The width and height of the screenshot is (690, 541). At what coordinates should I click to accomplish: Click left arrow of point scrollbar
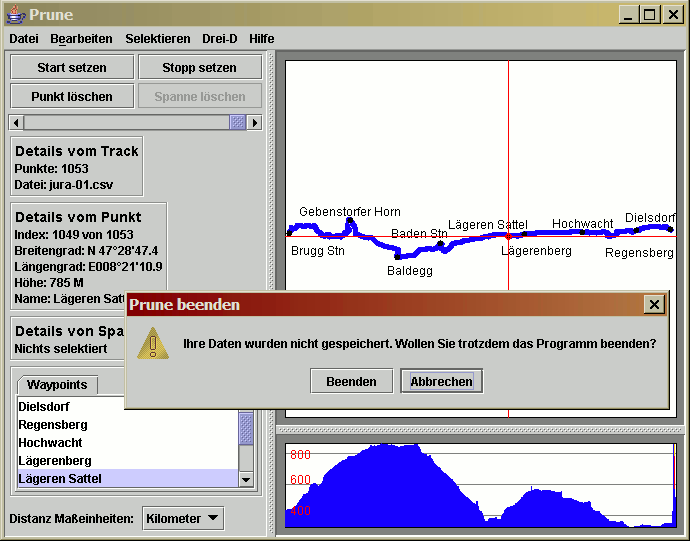(16, 122)
